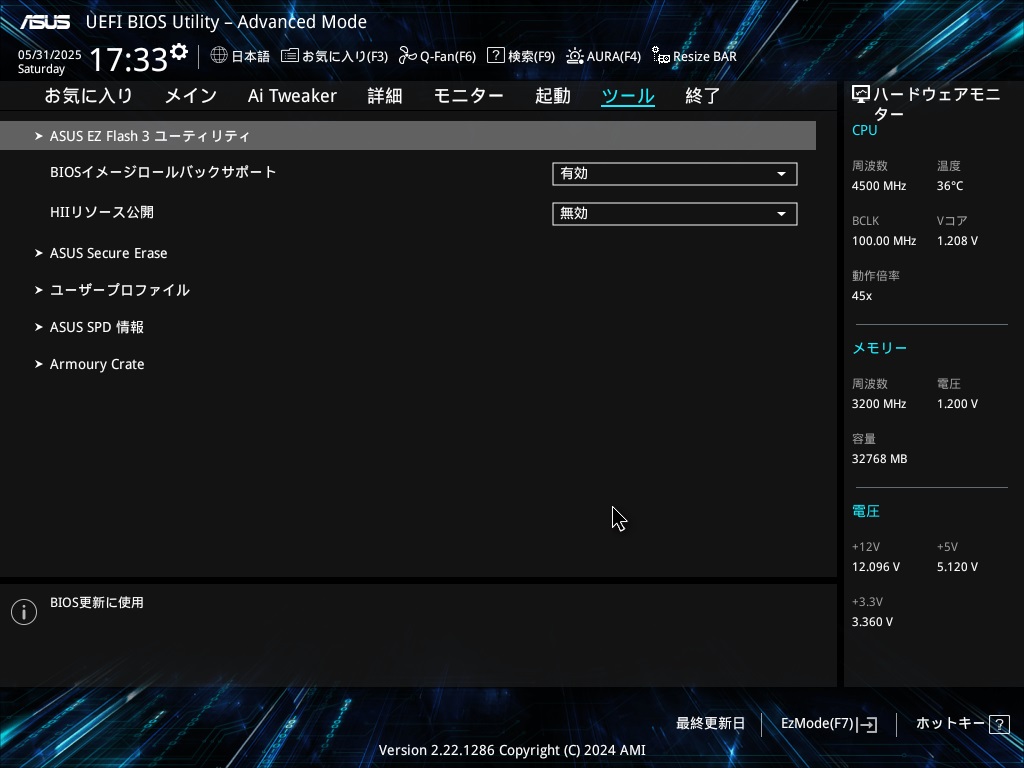
Task: Click the EzMode switch arrow icon
Action: click(x=867, y=724)
